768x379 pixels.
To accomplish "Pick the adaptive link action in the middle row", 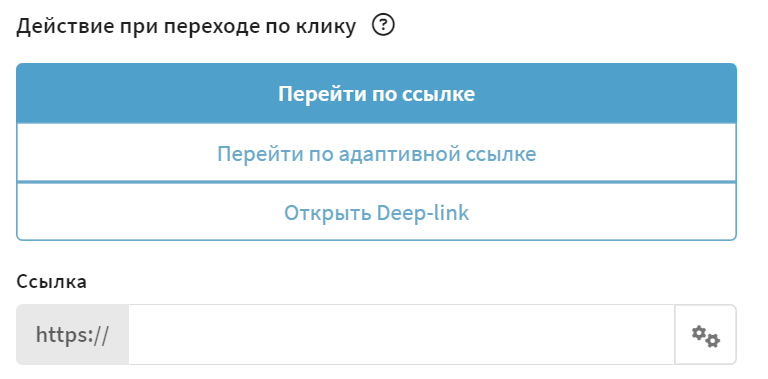I will coord(376,153).
